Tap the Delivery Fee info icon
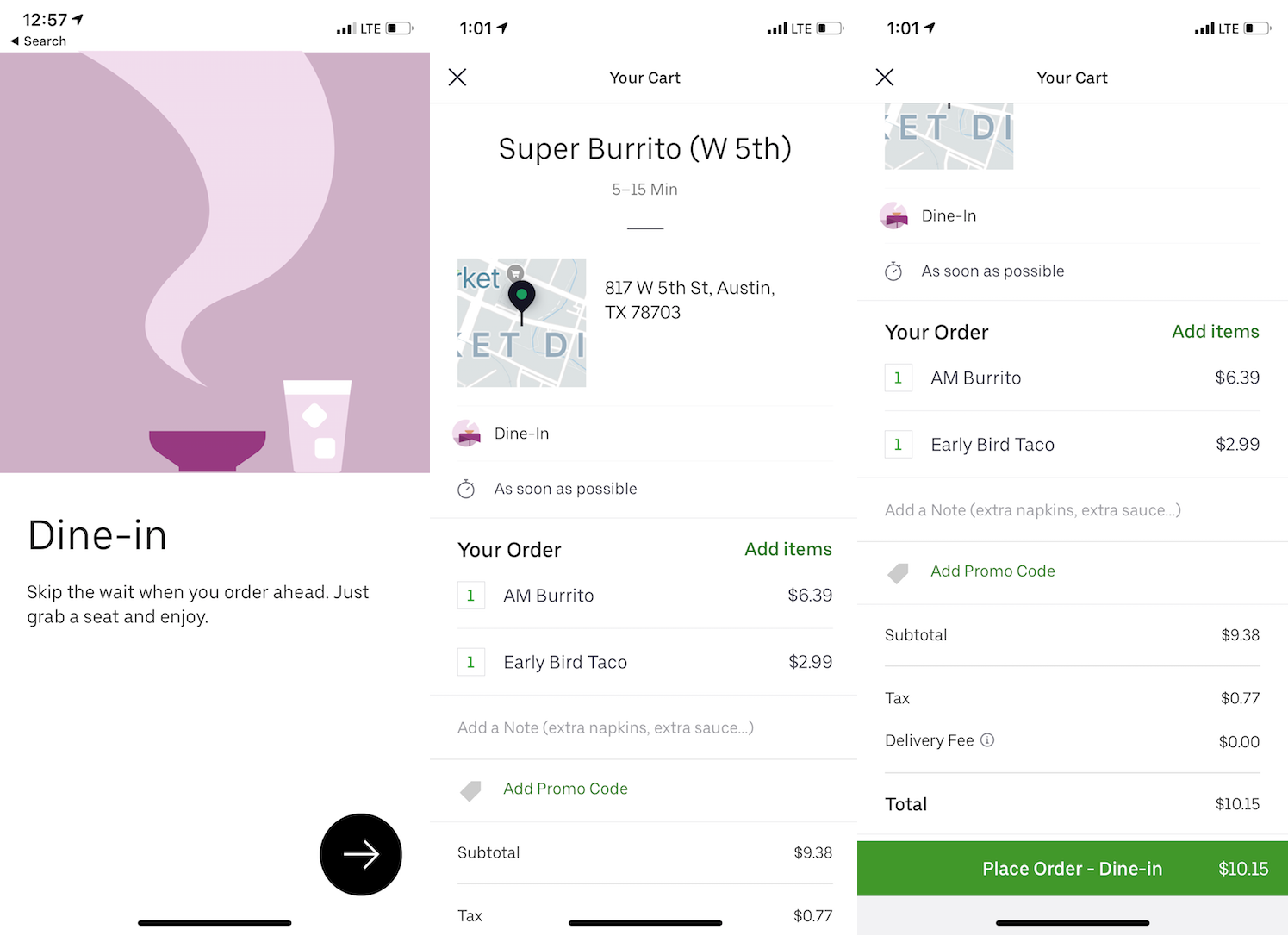The image size is (1288, 936). click(x=987, y=739)
